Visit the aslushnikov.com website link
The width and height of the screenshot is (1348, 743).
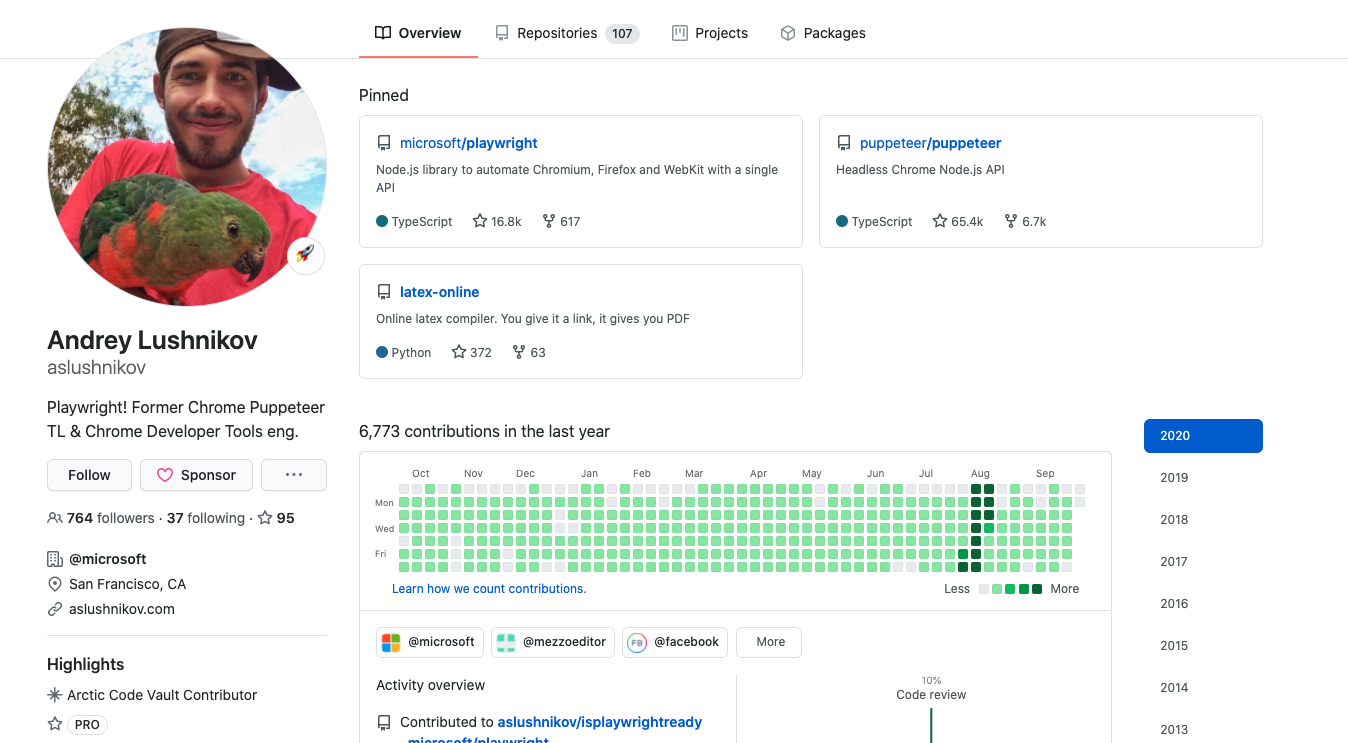click(x=122, y=609)
